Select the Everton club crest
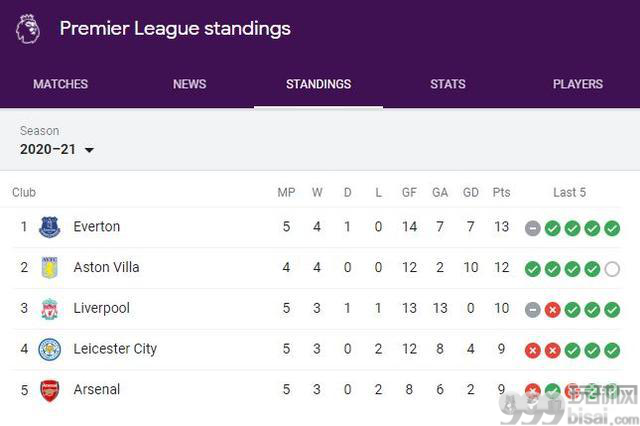640x426 pixels. click(x=49, y=227)
